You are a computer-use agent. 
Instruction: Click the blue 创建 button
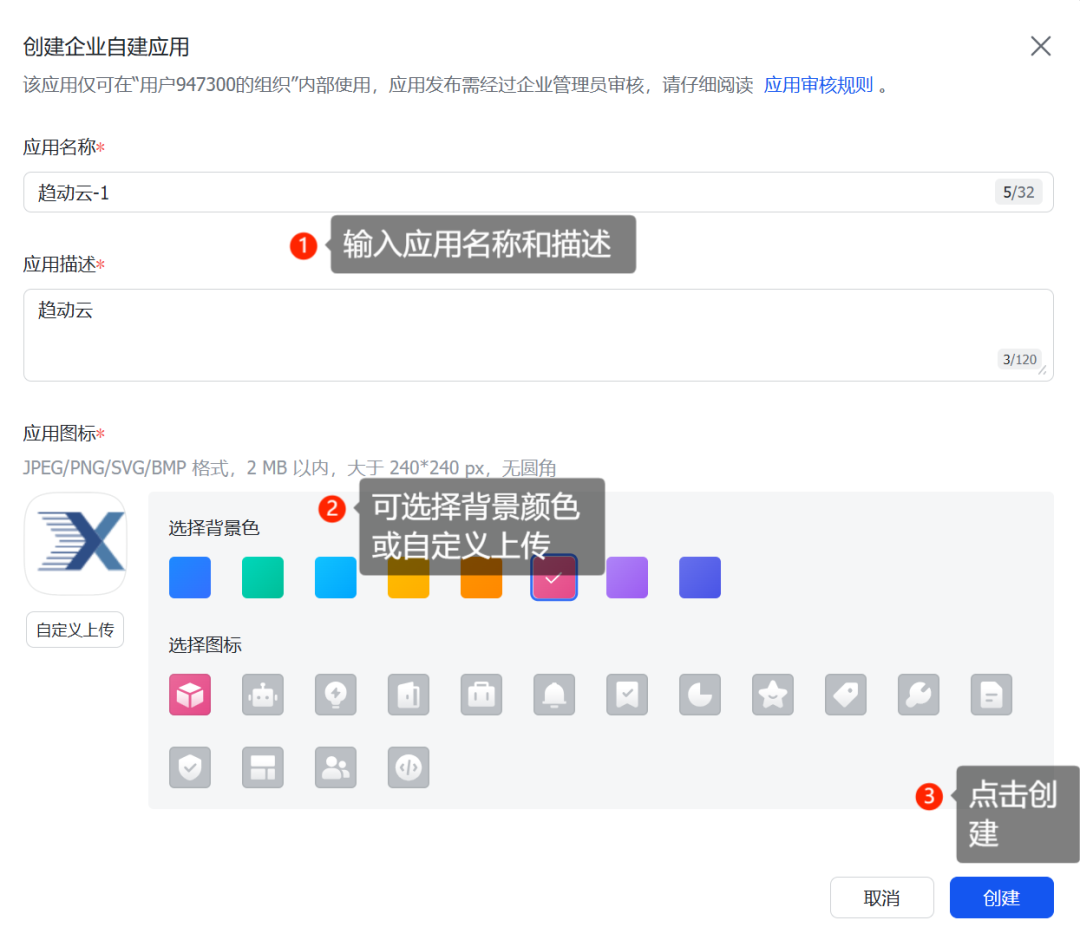click(1001, 897)
